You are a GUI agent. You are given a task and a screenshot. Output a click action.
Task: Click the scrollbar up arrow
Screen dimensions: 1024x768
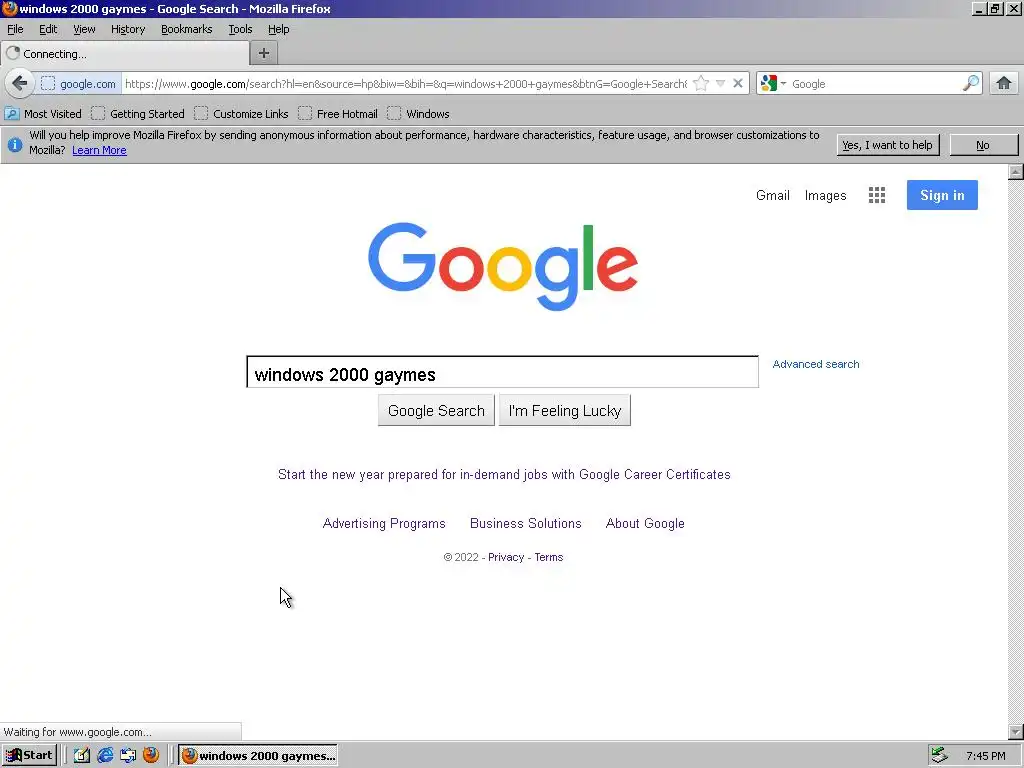click(x=1016, y=172)
